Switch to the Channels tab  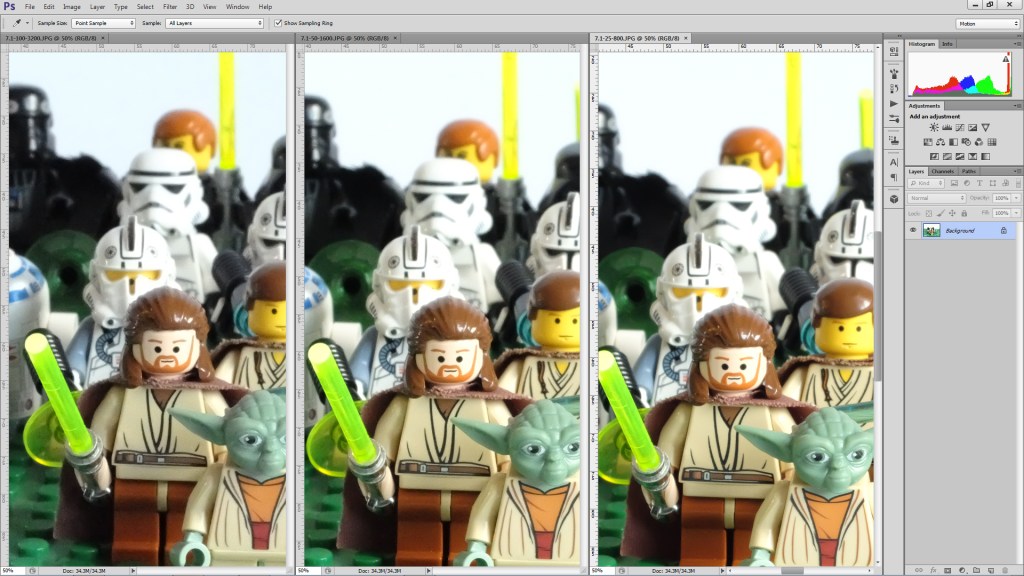click(943, 171)
